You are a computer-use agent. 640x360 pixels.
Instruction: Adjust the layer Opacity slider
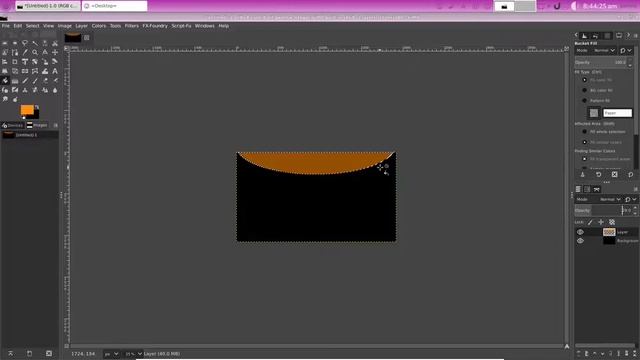point(603,210)
